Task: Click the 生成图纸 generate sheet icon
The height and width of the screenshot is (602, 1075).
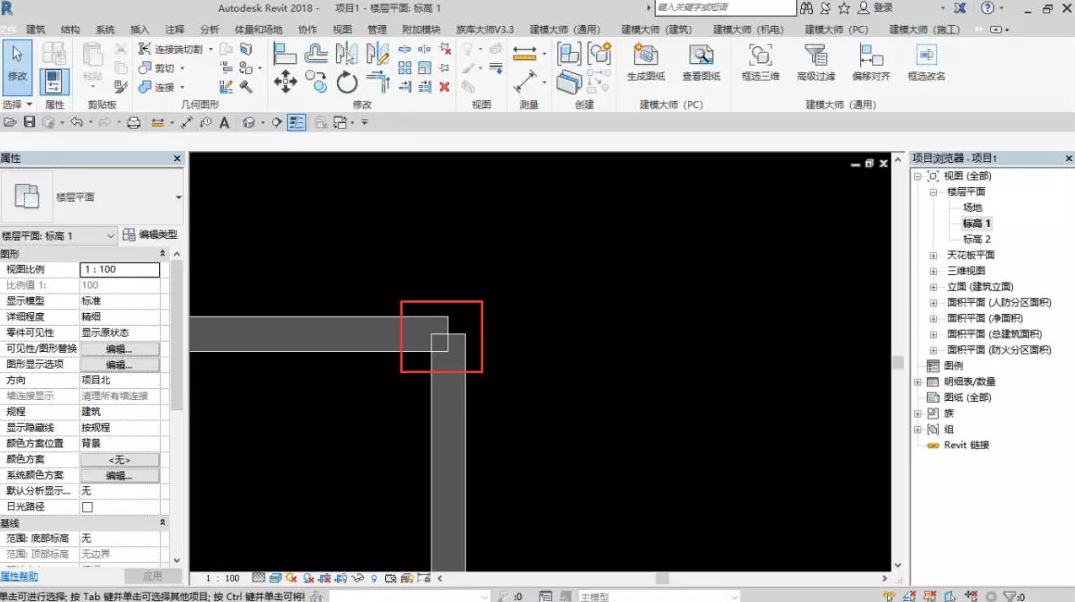Action: pyautogui.click(x=646, y=62)
